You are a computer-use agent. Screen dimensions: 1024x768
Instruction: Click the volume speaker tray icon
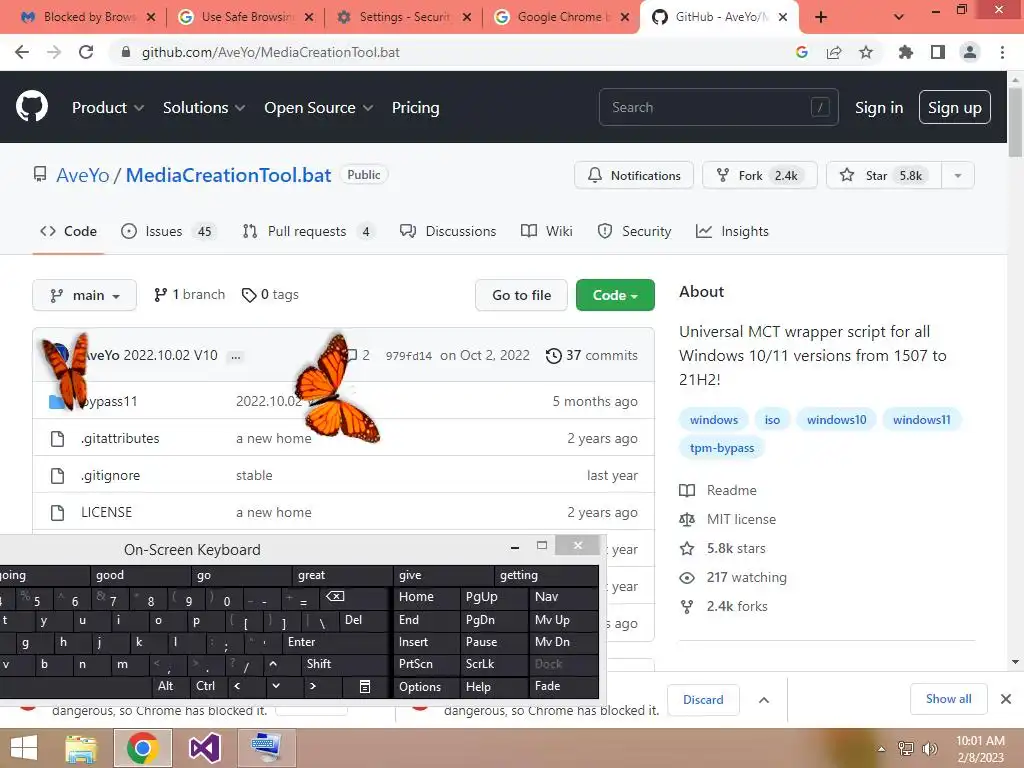[929, 748]
